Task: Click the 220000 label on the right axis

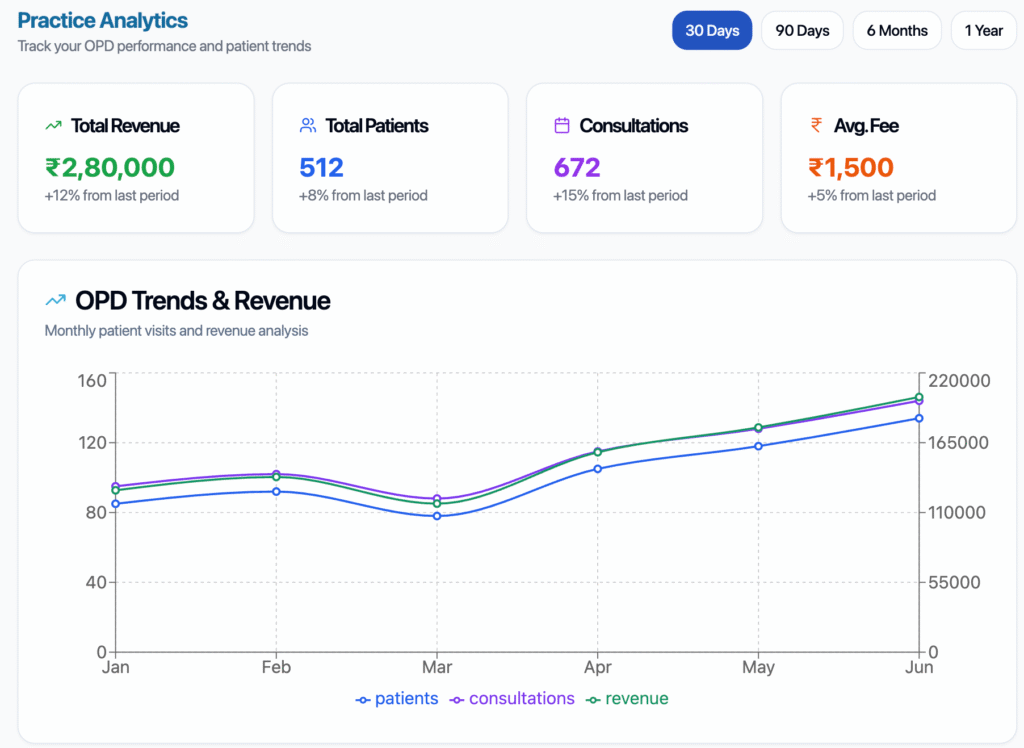Action: point(959,380)
